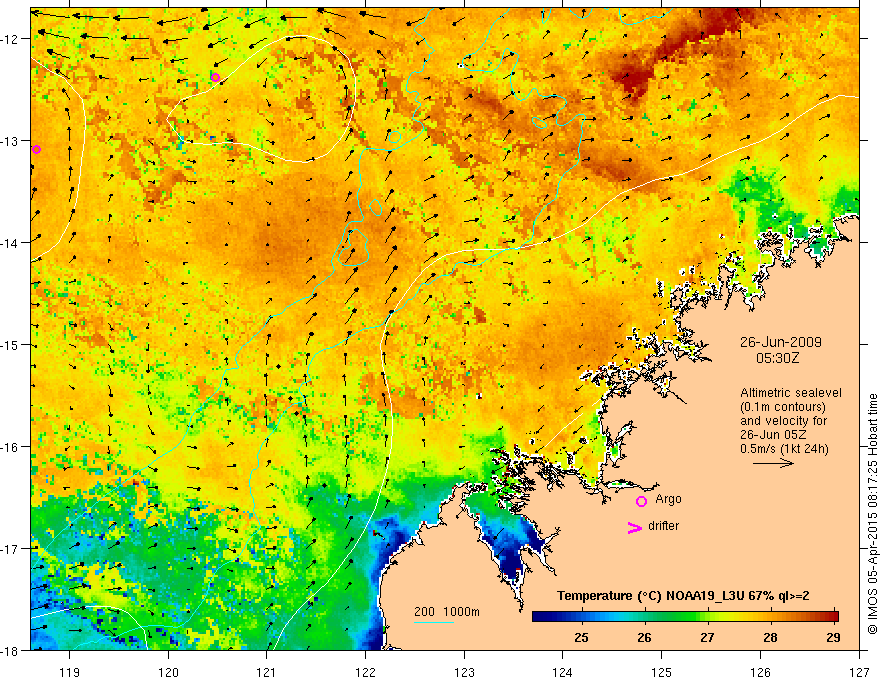Click the longitude axis label 121
Image resolution: width=880 pixels, height=680 pixels.
(267, 672)
